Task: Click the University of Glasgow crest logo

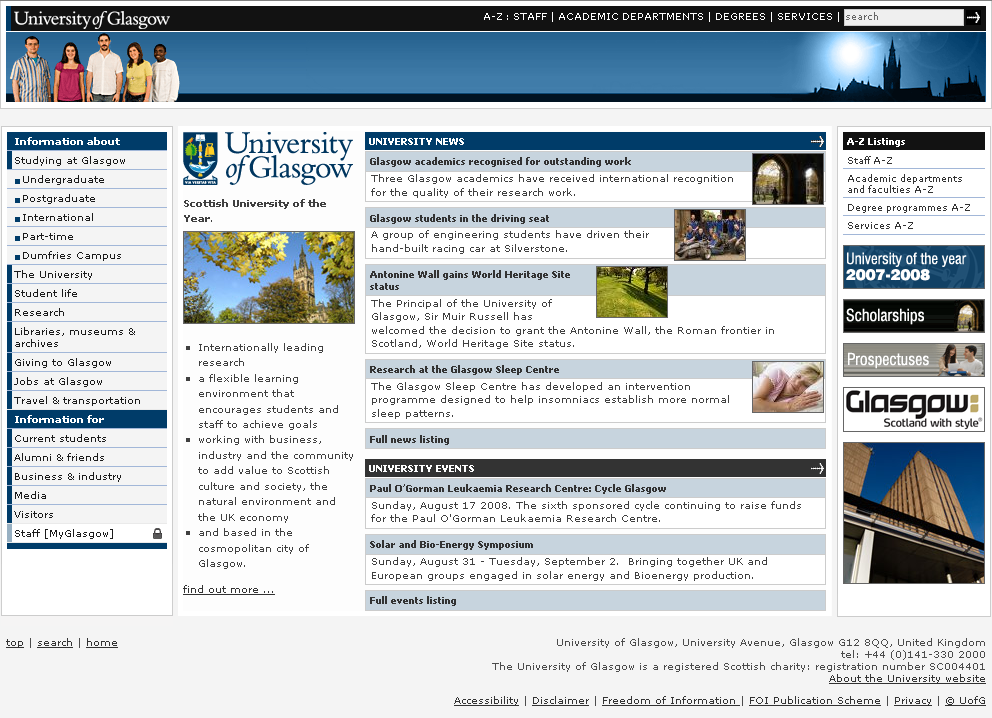Action: (x=200, y=158)
